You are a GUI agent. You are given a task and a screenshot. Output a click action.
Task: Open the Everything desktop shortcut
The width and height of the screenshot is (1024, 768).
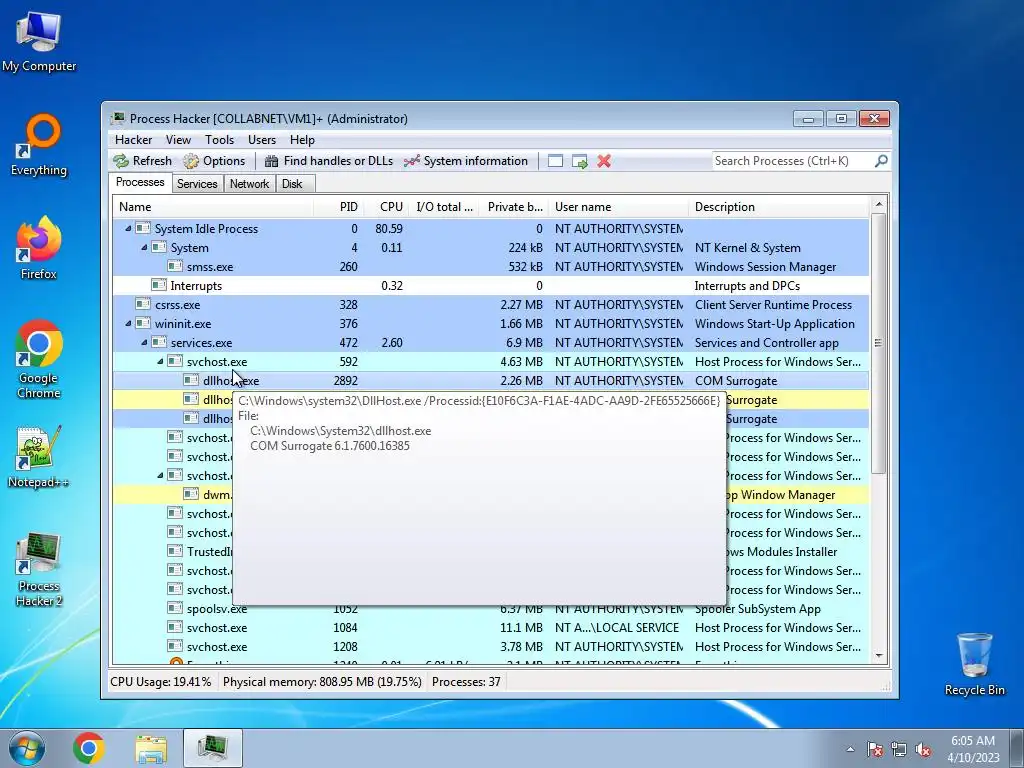click(x=39, y=145)
